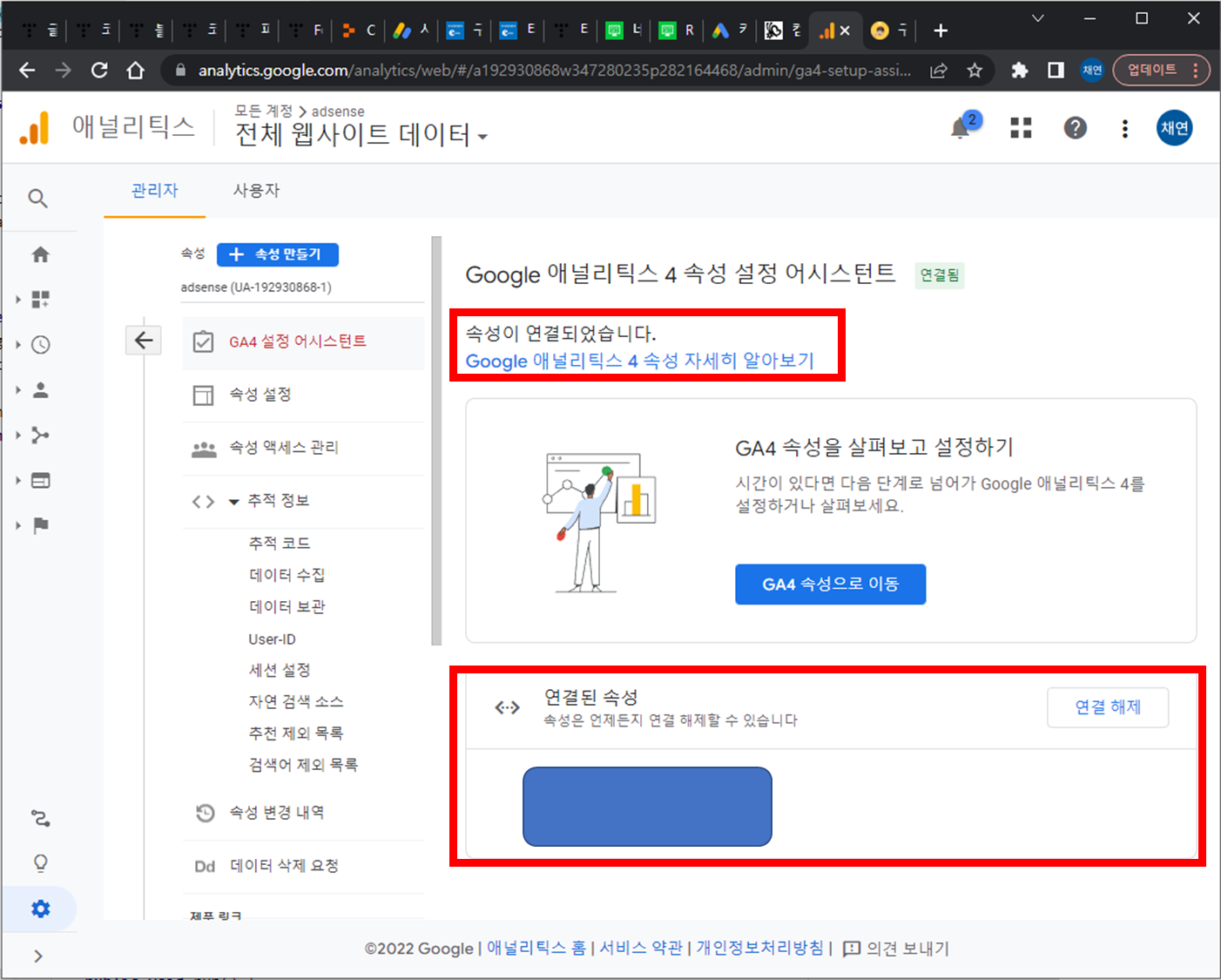Toggle the Chrome side panel icon
The width and height of the screenshot is (1221, 980).
(1056, 71)
